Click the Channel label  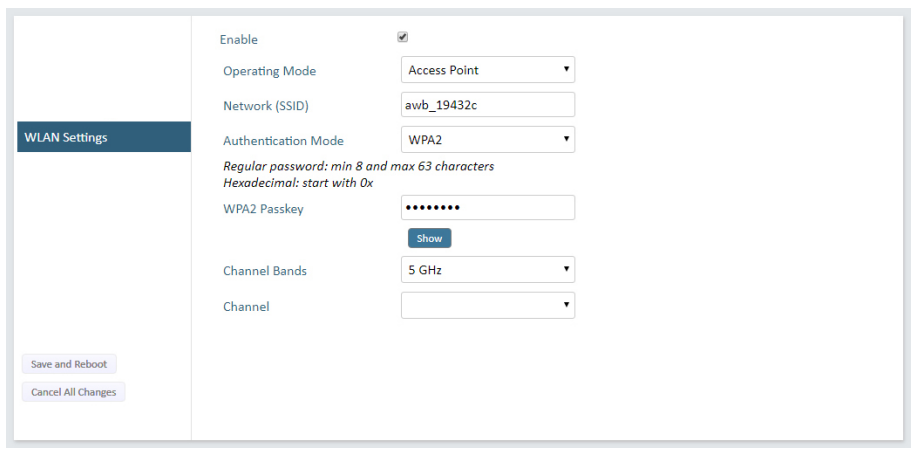246,306
